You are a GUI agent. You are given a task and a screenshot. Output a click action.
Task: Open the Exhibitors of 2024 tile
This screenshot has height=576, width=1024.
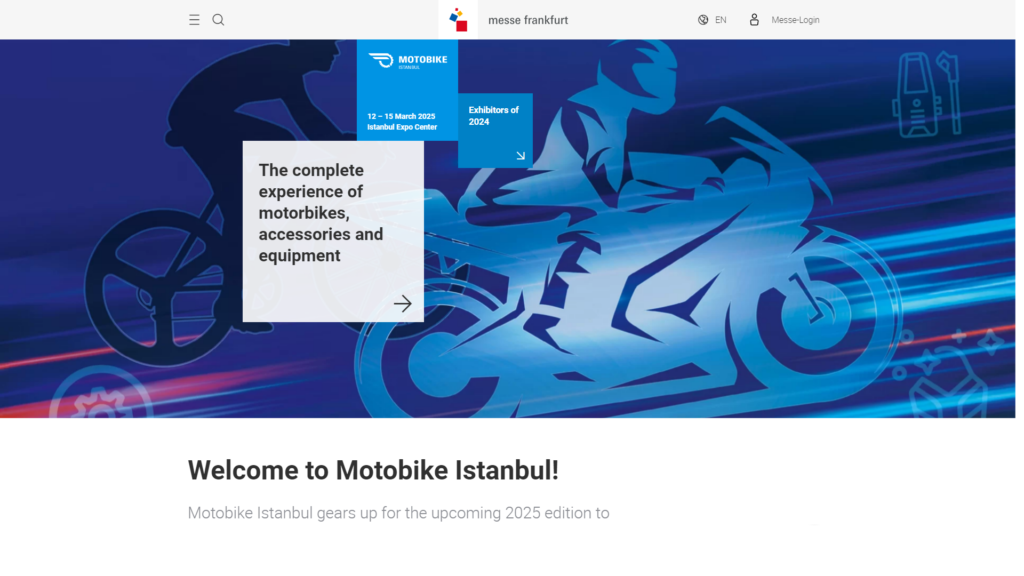(495, 131)
